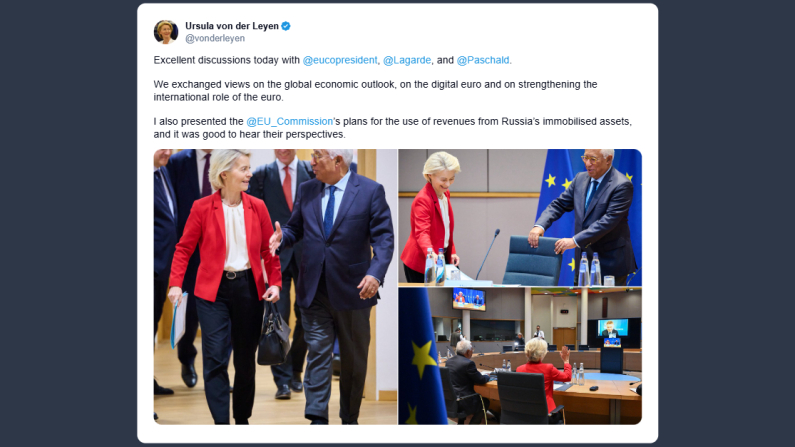Click the red blazer woman in the hallway photo
This screenshot has width=795, height=447.
(226, 284)
